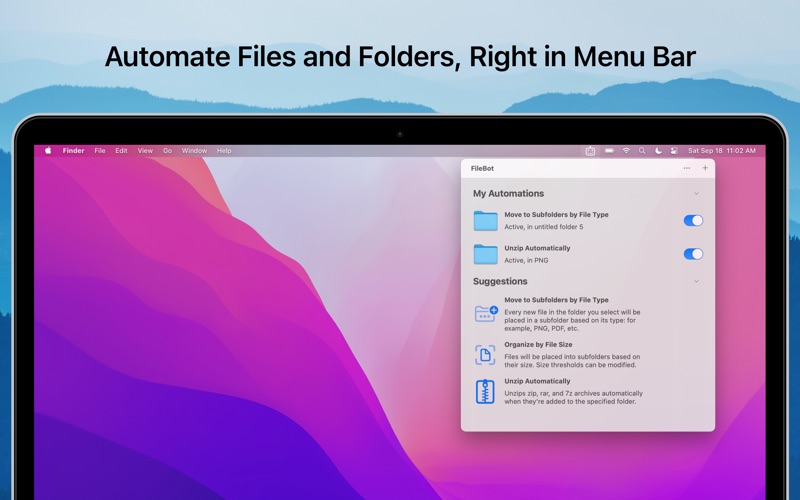Open Spotlight search icon

click(x=642, y=151)
